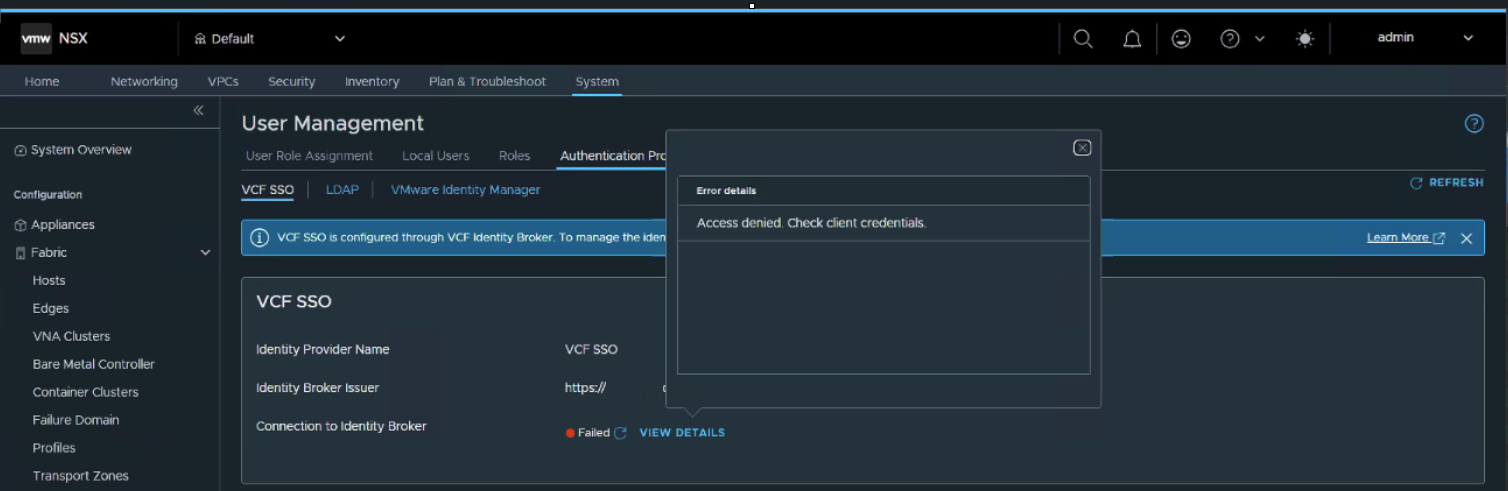Click the REFRESH button
This screenshot has width=1508, height=491.
pos(1447,183)
